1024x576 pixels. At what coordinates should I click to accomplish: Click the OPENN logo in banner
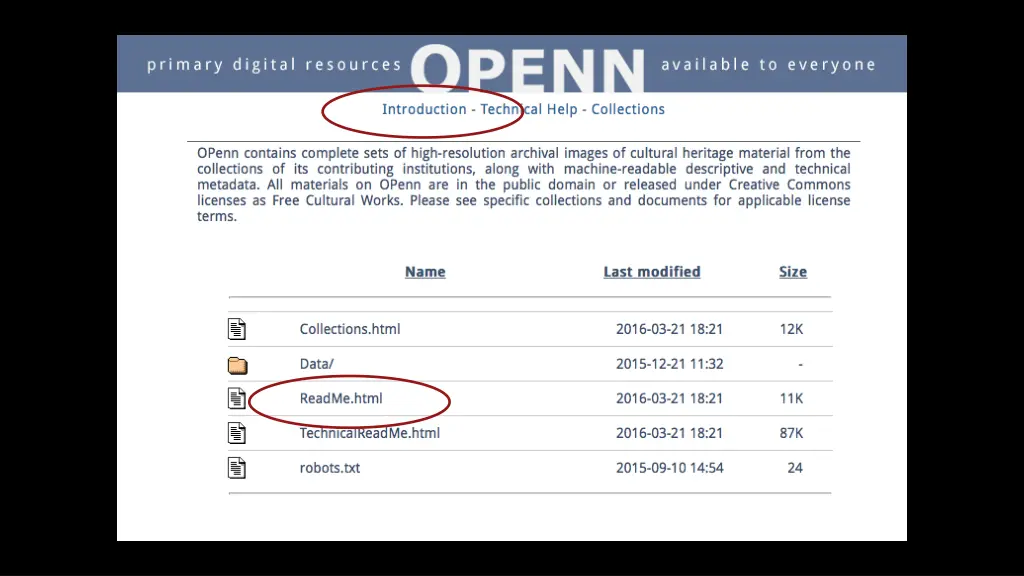click(x=527, y=69)
